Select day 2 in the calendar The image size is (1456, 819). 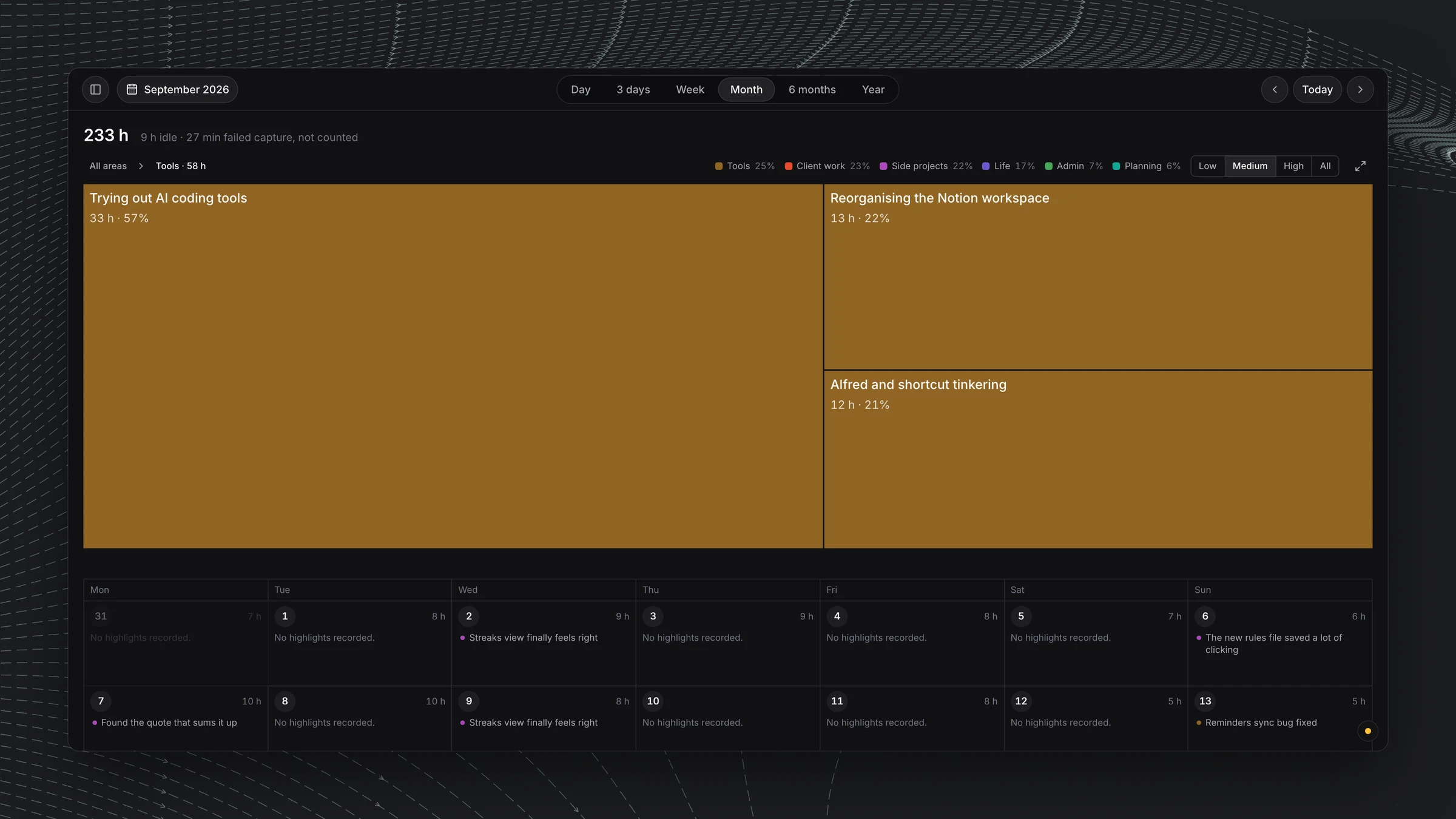(468, 616)
